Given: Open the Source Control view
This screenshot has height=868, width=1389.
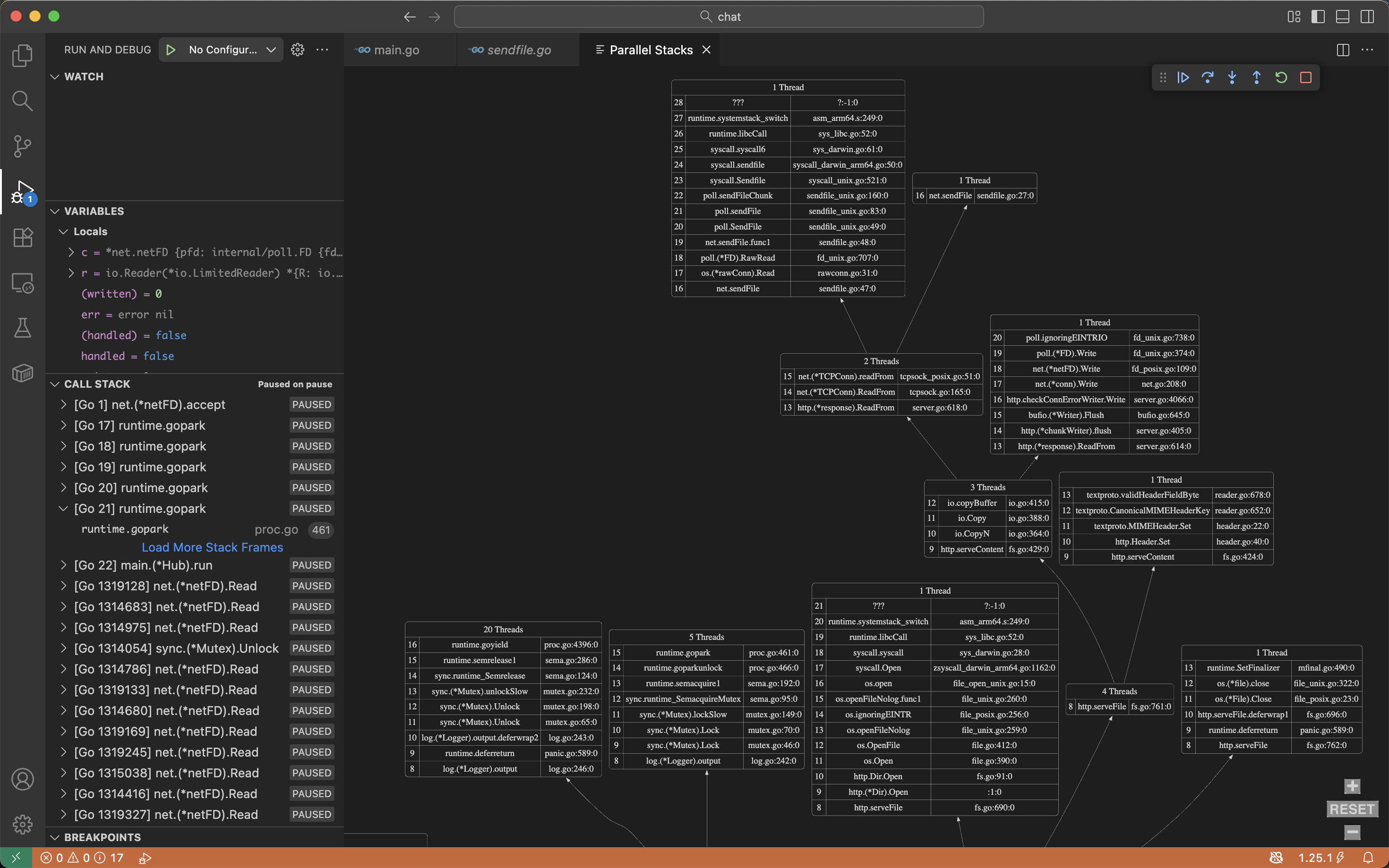Looking at the screenshot, I should 22,146.
